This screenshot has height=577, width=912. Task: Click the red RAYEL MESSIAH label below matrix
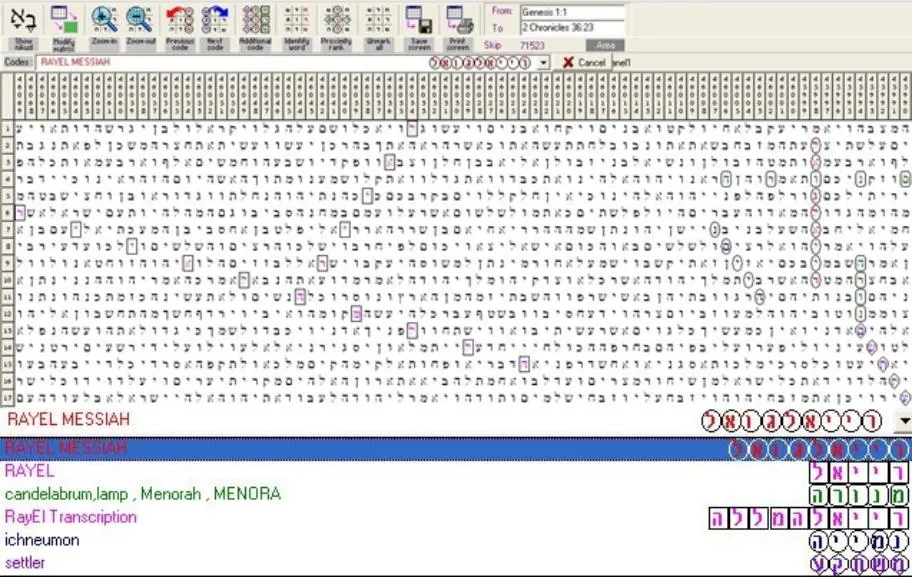coord(69,419)
